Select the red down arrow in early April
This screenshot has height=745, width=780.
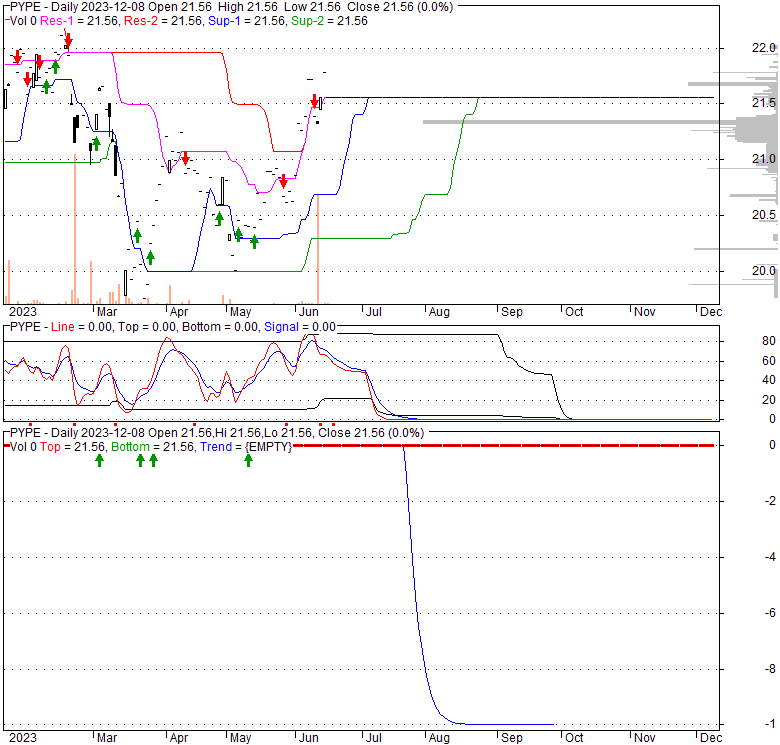point(185,159)
